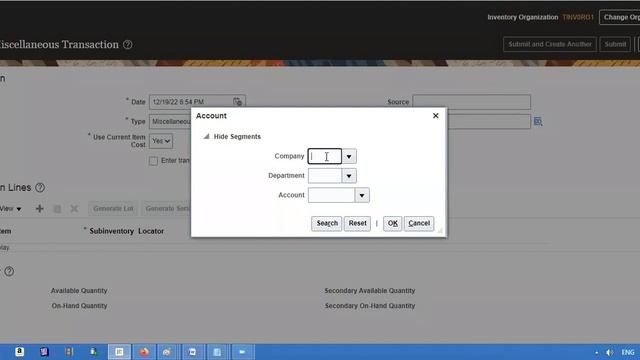
Task: Click Change Organization button
Action: 620,17
